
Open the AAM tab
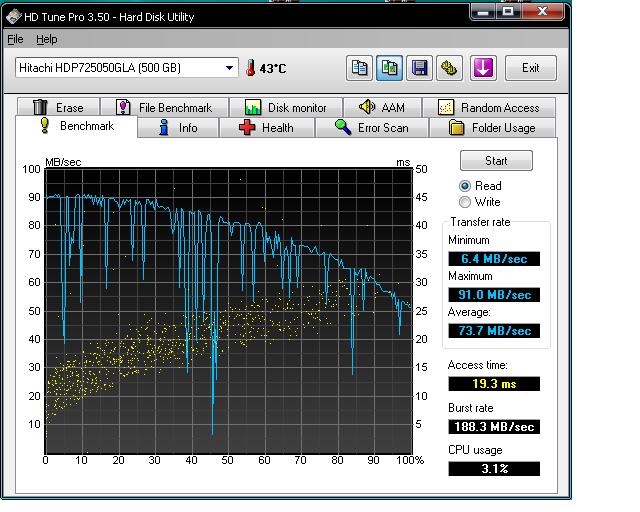[x=382, y=107]
